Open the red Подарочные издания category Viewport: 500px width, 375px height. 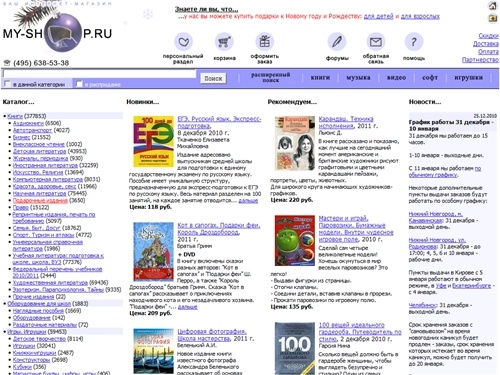(40, 200)
